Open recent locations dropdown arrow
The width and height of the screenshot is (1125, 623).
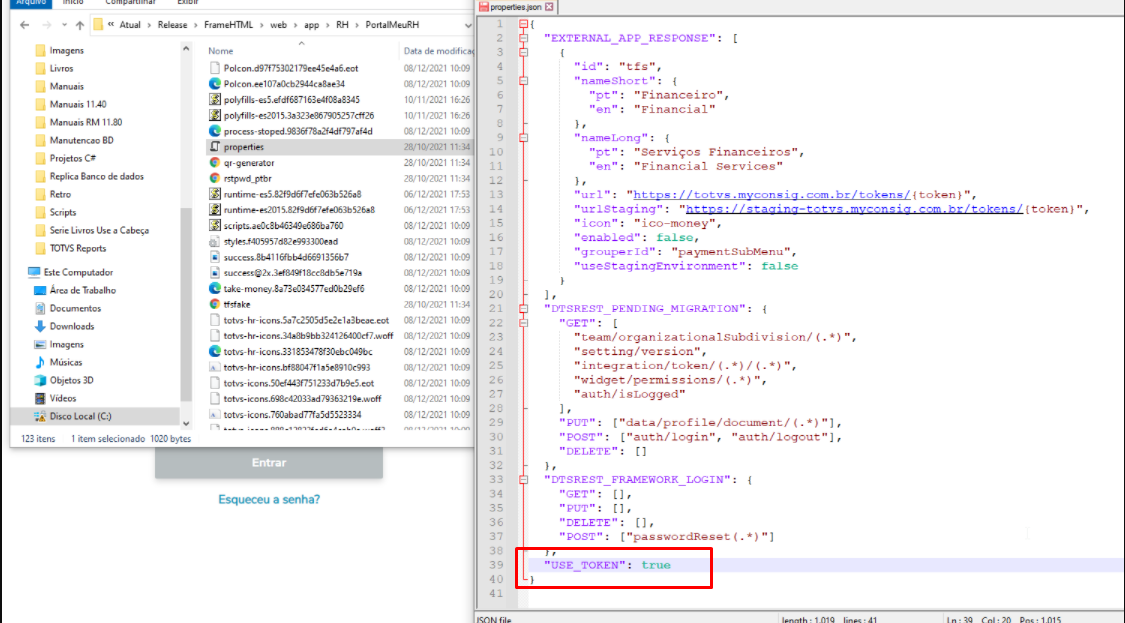coord(65,25)
